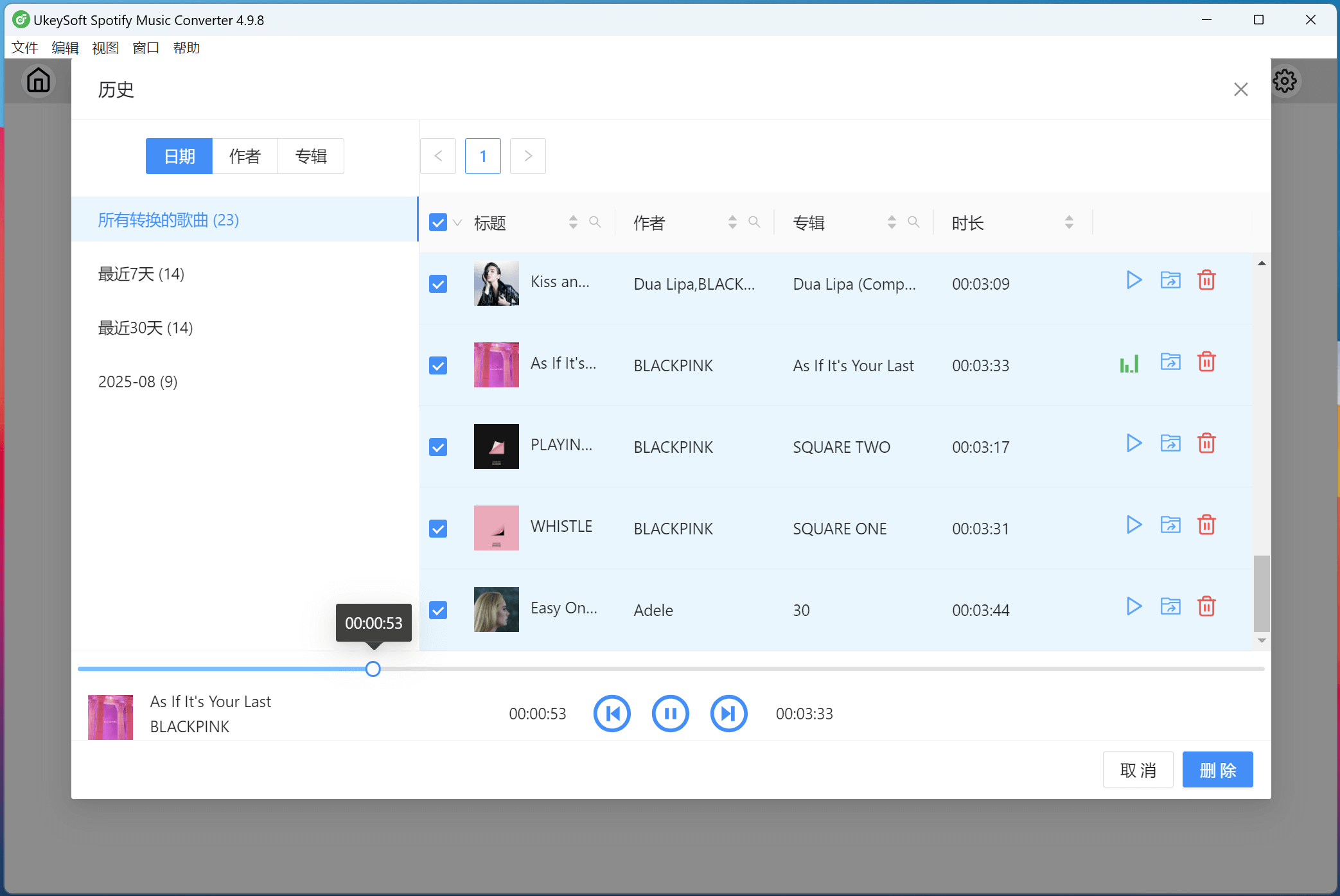Expand the selection dropdown beside header checkbox
Screen dimensions: 1340x896
pos(457,223)
